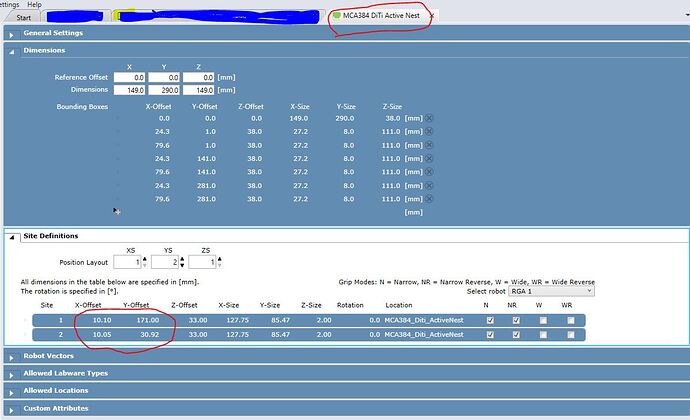Select the MCA384 DiTi Active Nest tab
690x420 pixels.
click(381, 15)
